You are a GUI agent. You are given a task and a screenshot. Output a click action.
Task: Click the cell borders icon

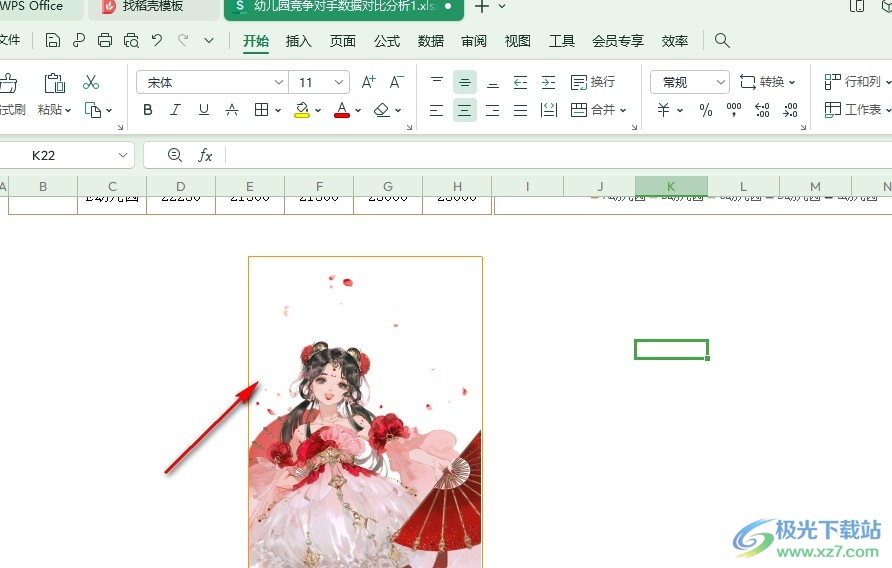point(261,110)
